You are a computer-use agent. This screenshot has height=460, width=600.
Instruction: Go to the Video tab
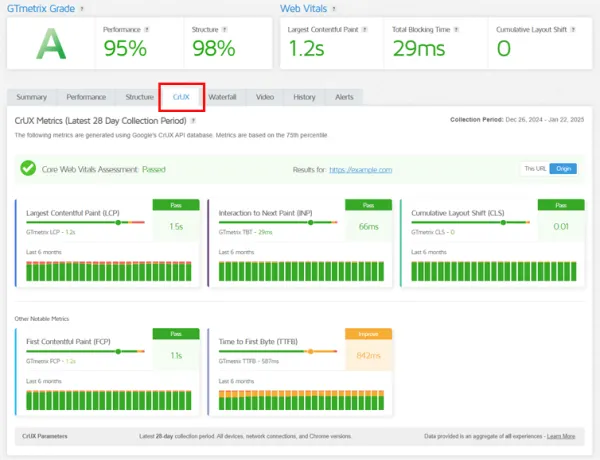(x=265, y=97)
